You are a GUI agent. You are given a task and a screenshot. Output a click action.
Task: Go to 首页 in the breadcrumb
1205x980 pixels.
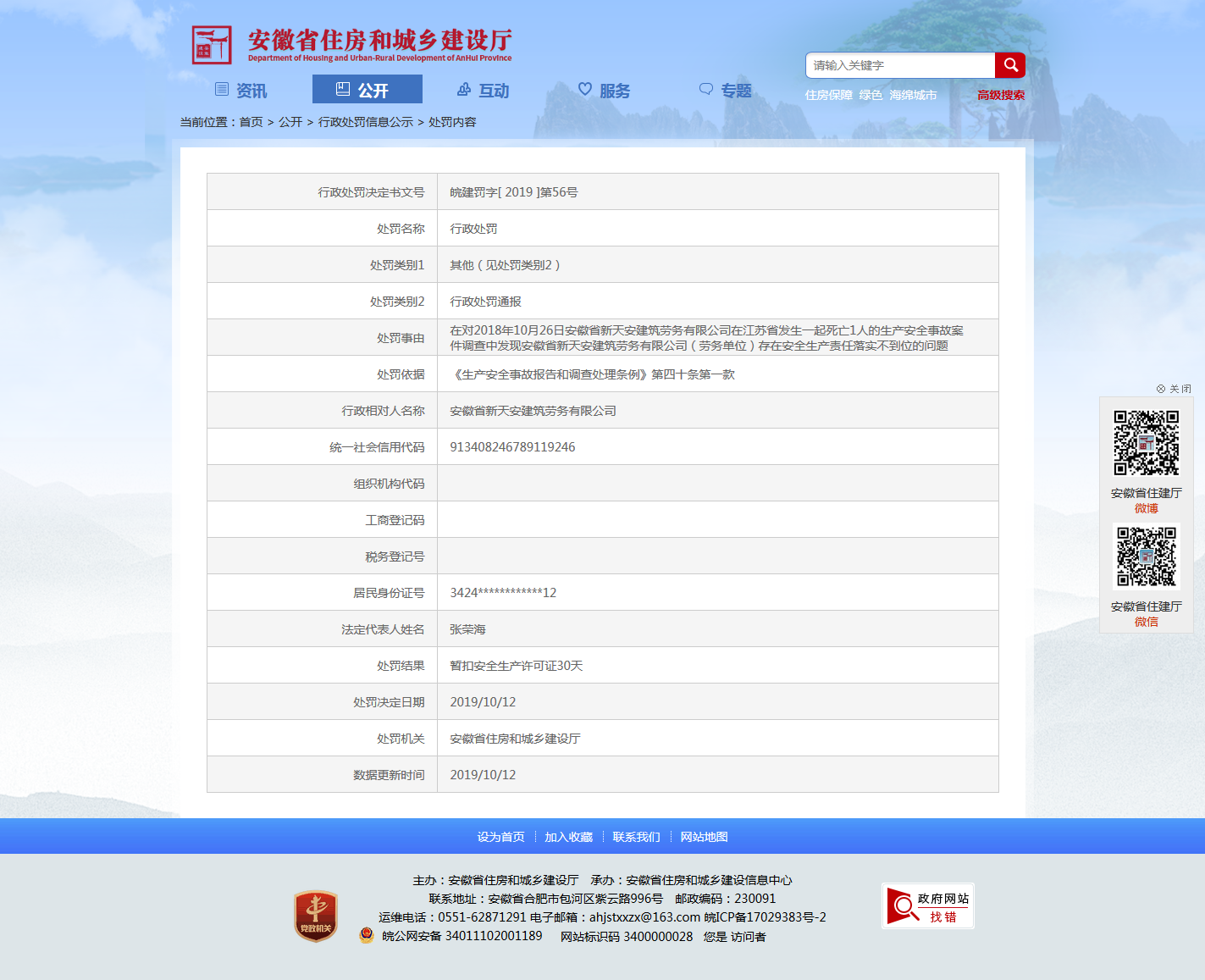point(251,122)
